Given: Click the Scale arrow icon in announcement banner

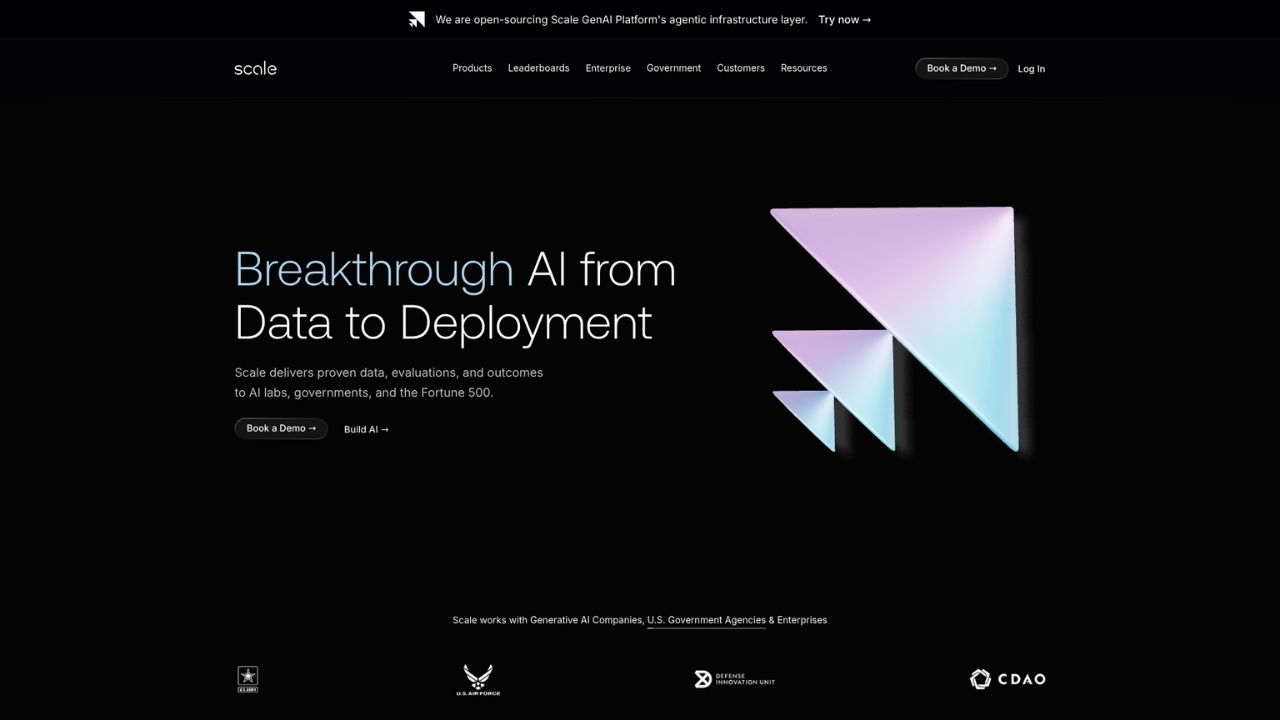Looking at the screenshot, I should coord(417,19).
